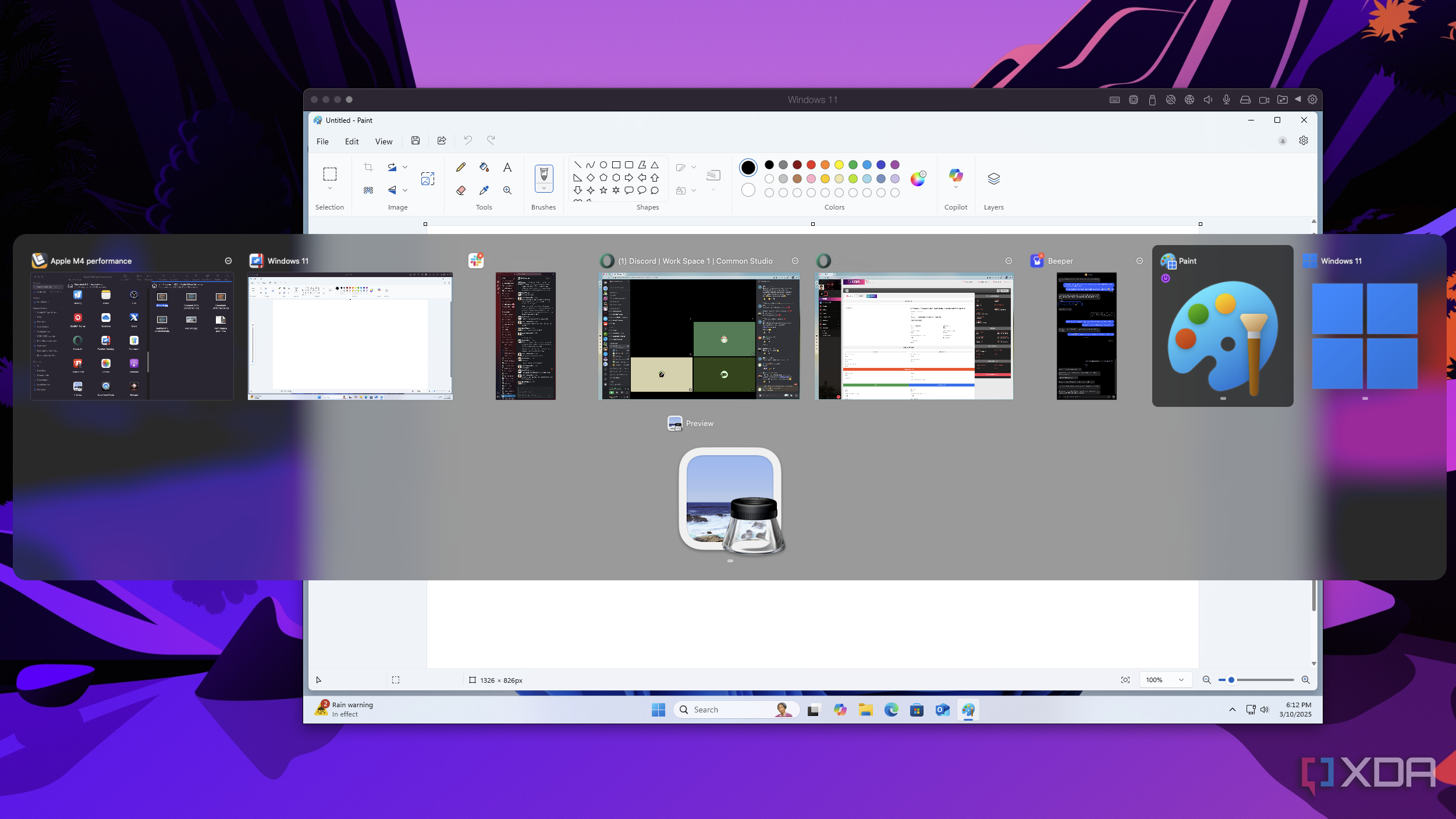Image resolution: width=1456 pixels, height=819 pixels.
Task: Select the triangle shape
Action: (x=655, y=165)
